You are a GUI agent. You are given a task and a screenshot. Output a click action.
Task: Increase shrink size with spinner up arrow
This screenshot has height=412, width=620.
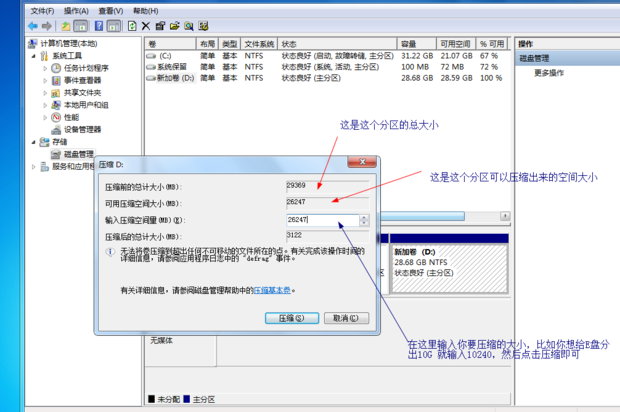tap(365, 216)
